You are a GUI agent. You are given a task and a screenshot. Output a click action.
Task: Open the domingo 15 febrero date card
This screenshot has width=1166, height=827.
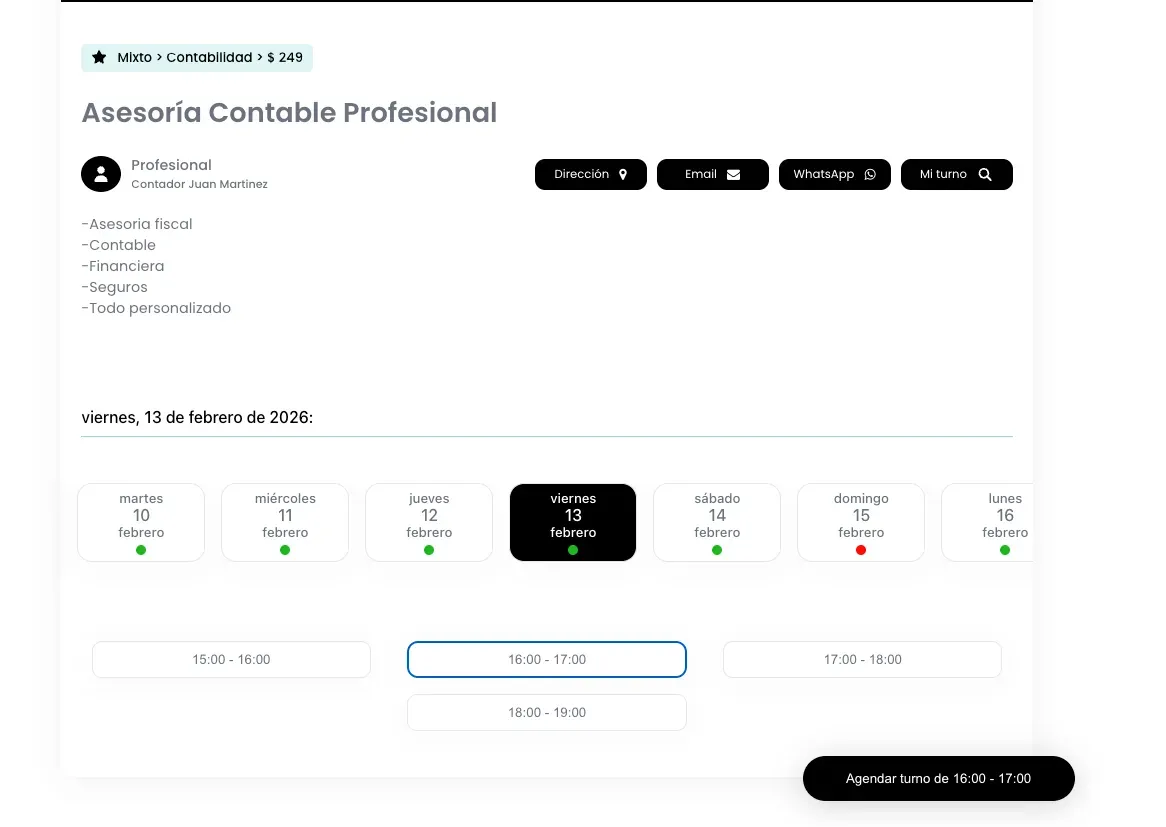pyautogui.click(x=861, y=522)
